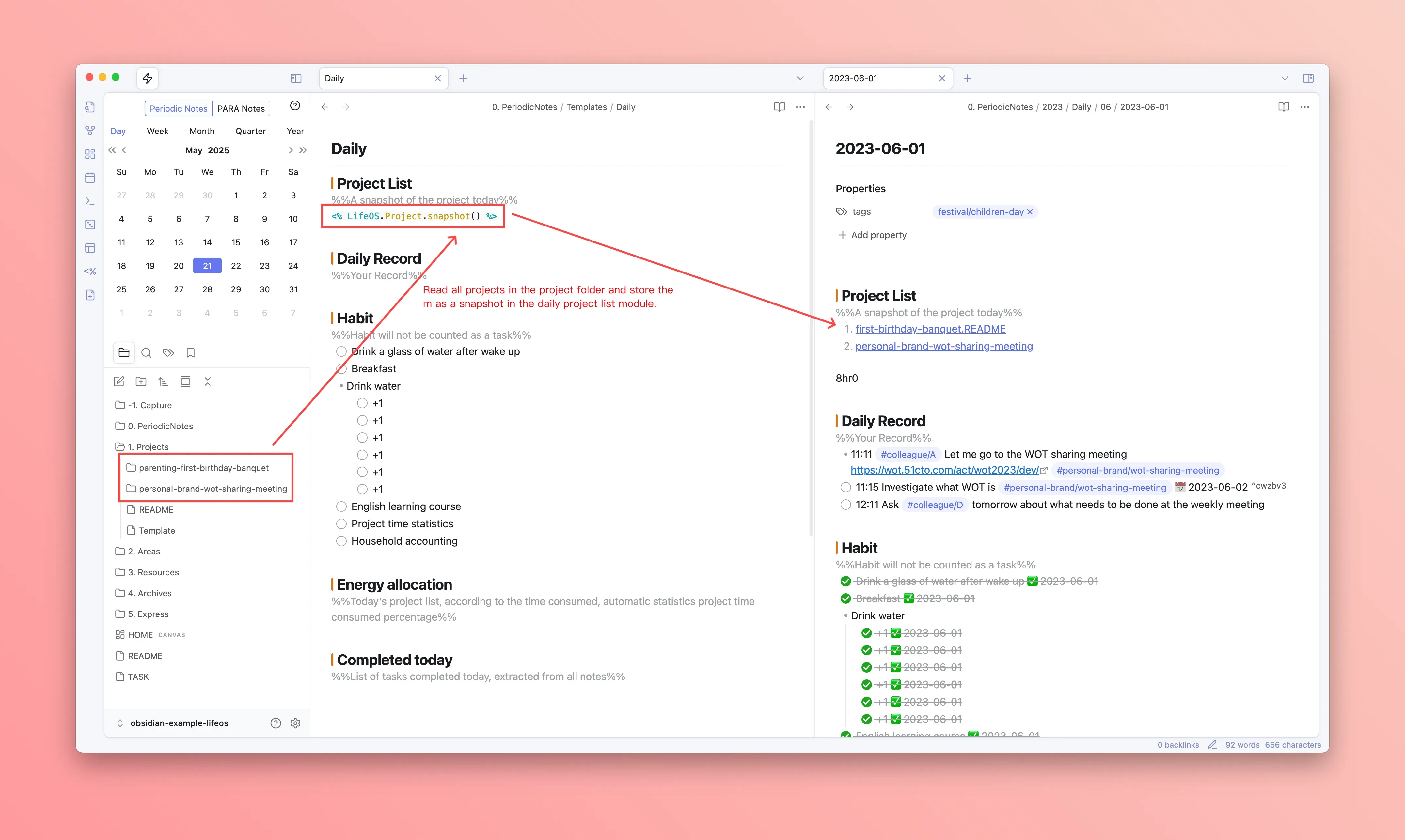Switch to PARA Notes tab
The width and height of the screenshot is (1405, 840).
(x=241, y=108)
